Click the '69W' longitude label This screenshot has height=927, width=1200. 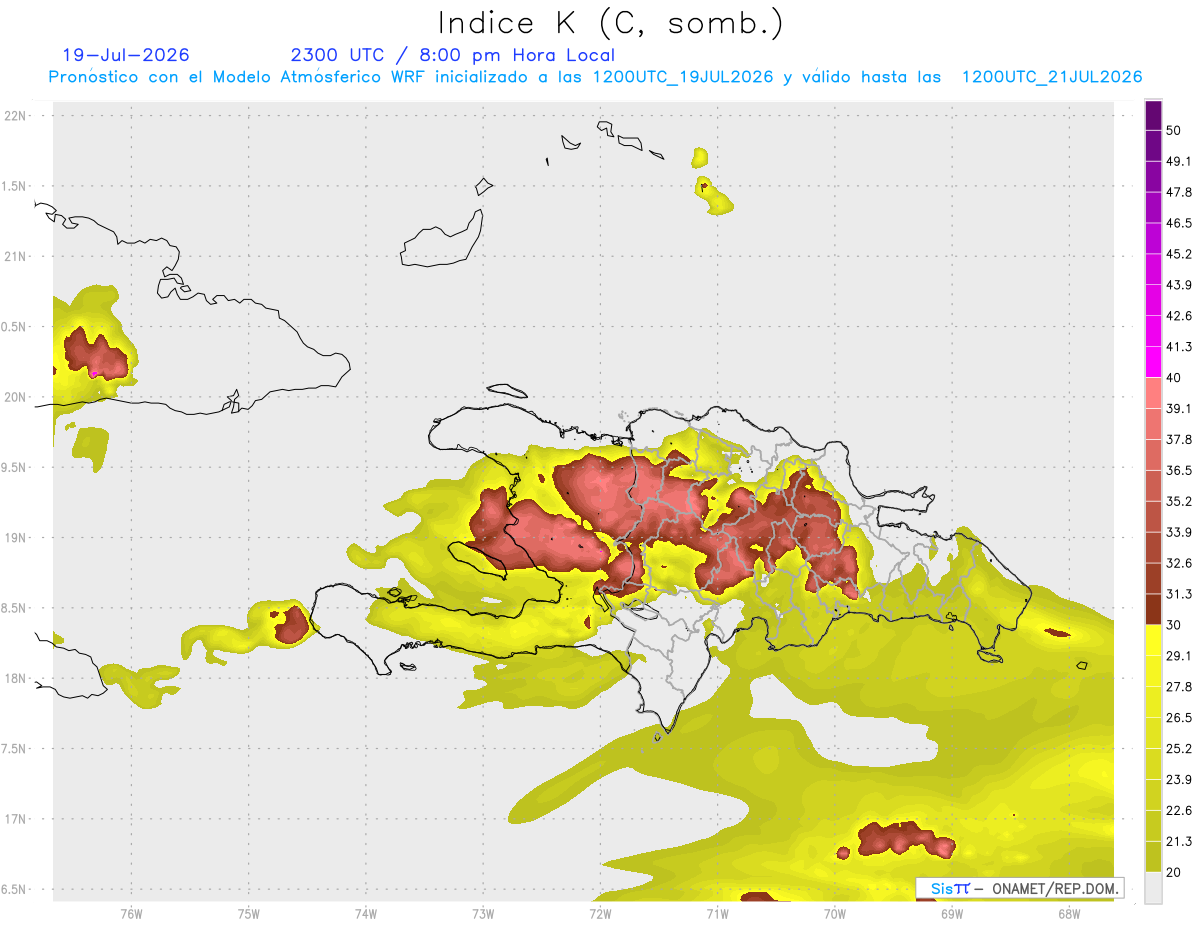(x=952, y=914)
